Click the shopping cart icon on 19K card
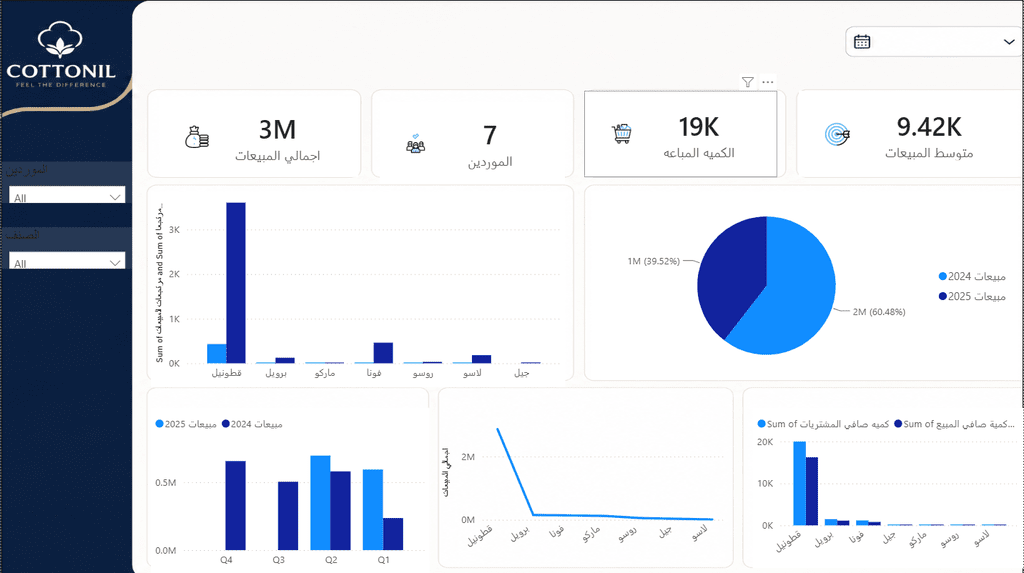The image size is (1024, 573). [x=622, y=134]
